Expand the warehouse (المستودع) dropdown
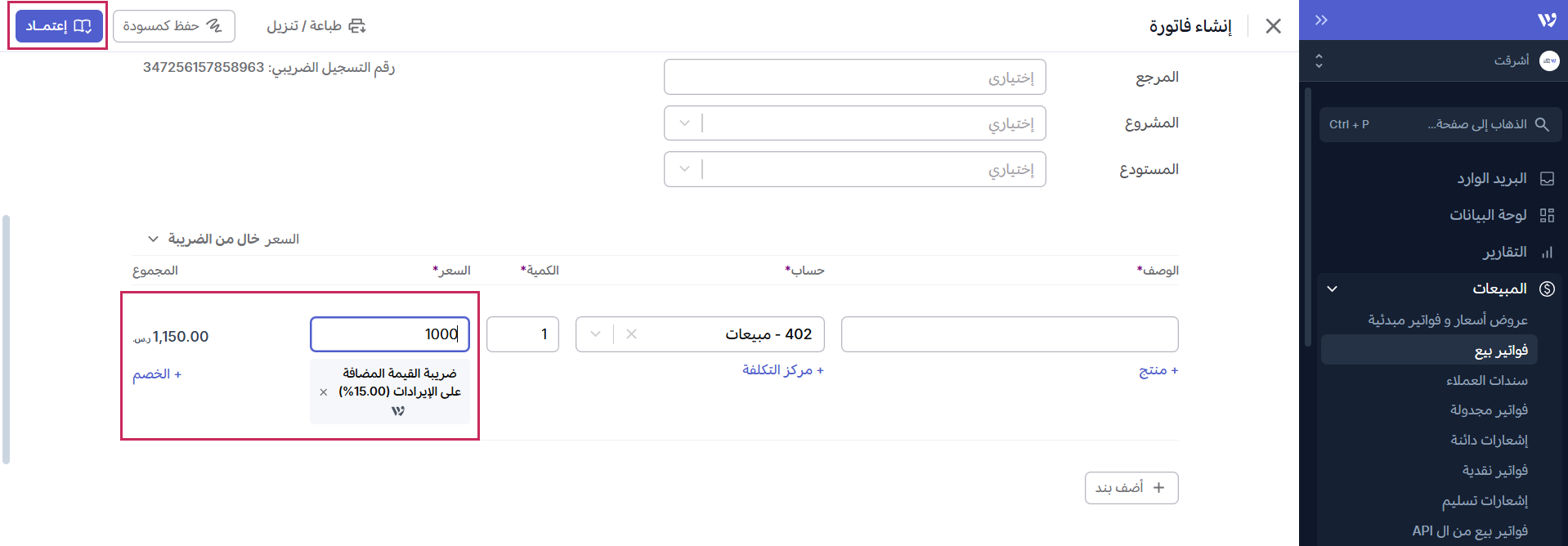This screenshot has width=1568, height=546. point(684,169)
